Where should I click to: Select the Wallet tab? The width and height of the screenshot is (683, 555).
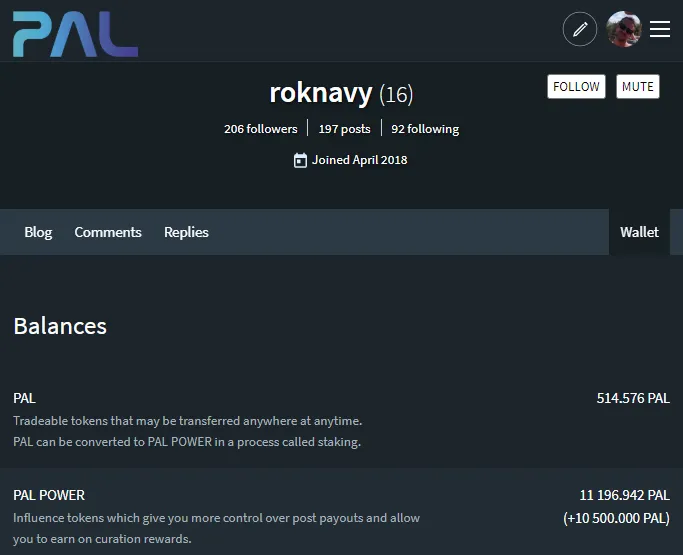click(639, 232)
